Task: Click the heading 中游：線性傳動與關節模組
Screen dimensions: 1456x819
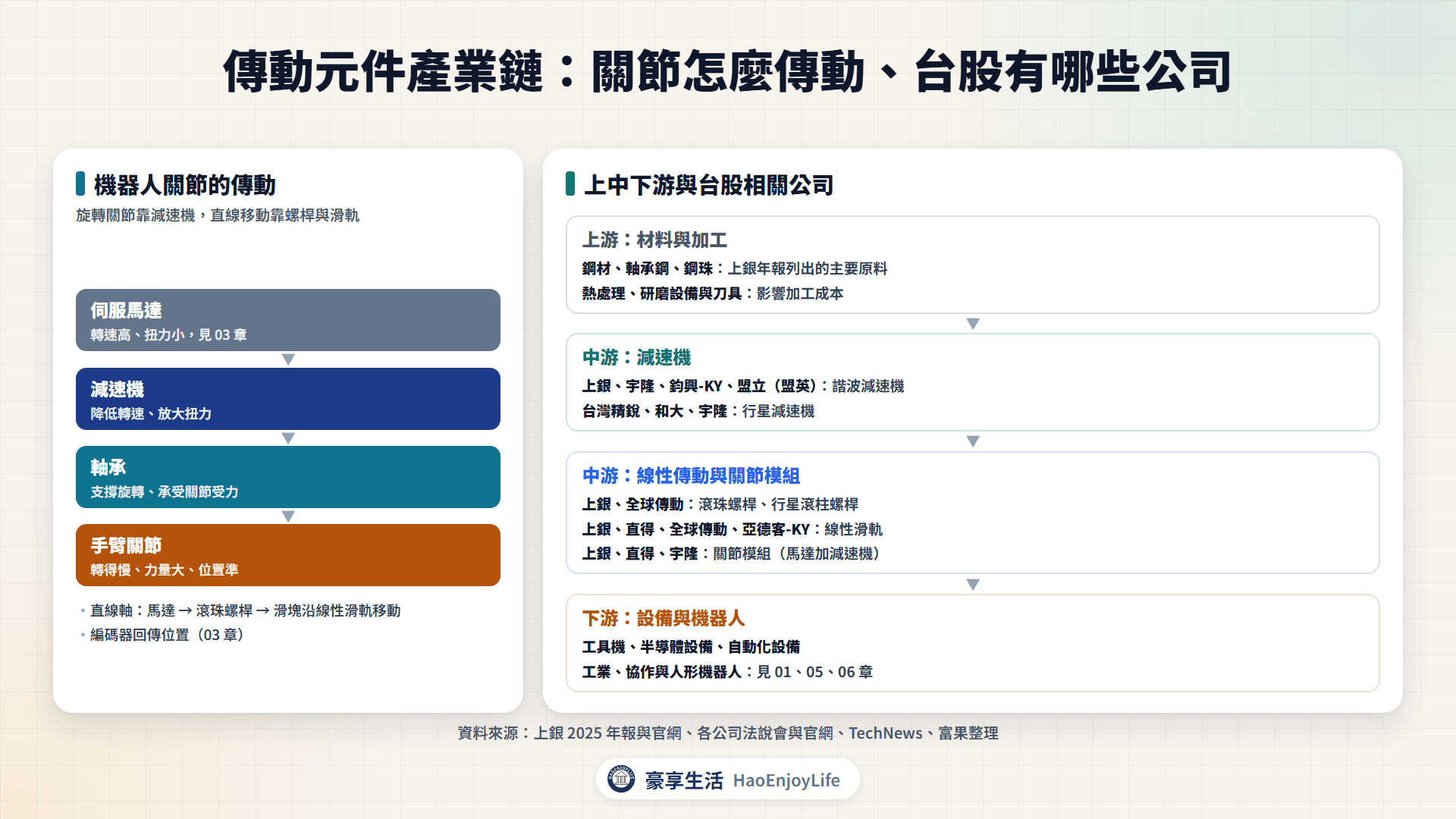Action: [691, 475]
